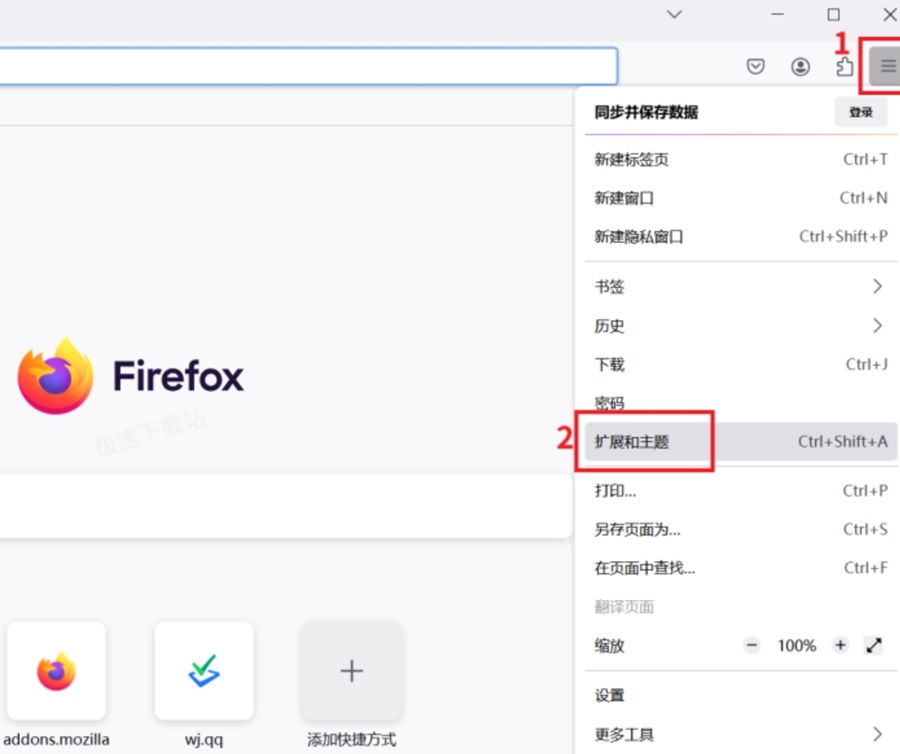This screenshot has height=754, width=900.
Task: Click the Extensions puzzle piece icon
Action: (844, 67)
